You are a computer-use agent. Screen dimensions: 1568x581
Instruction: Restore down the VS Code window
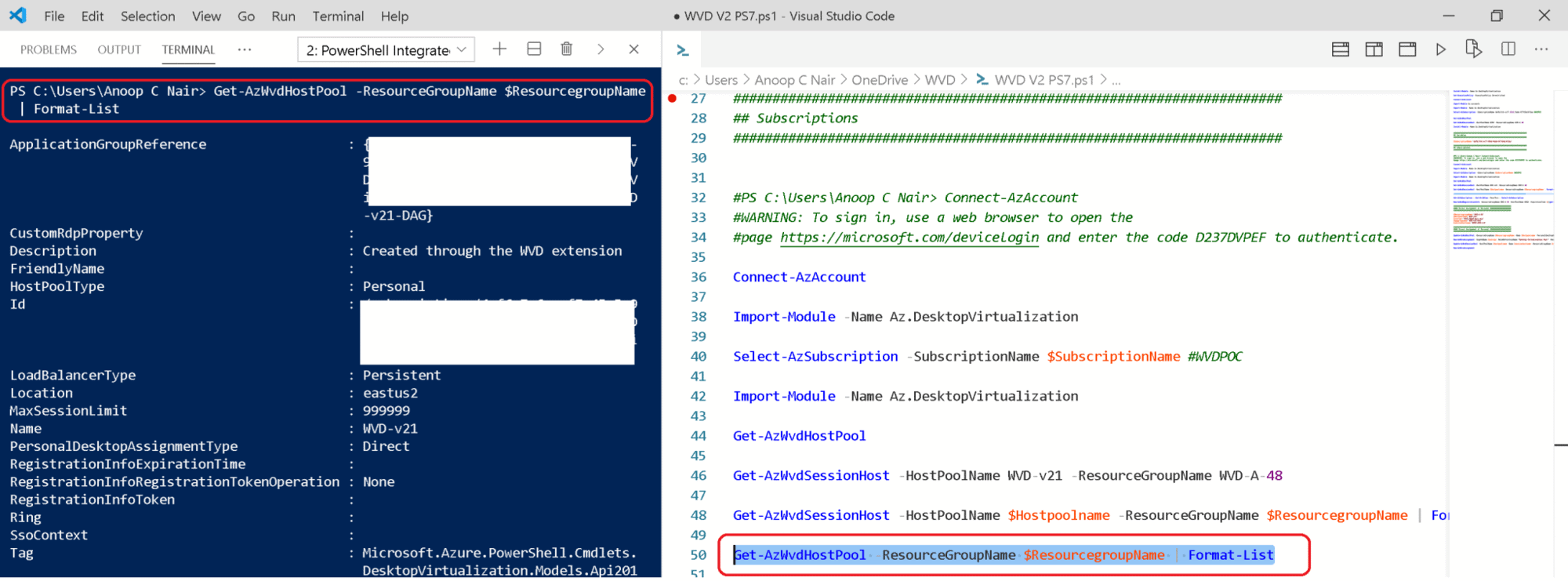(1496, 16)
